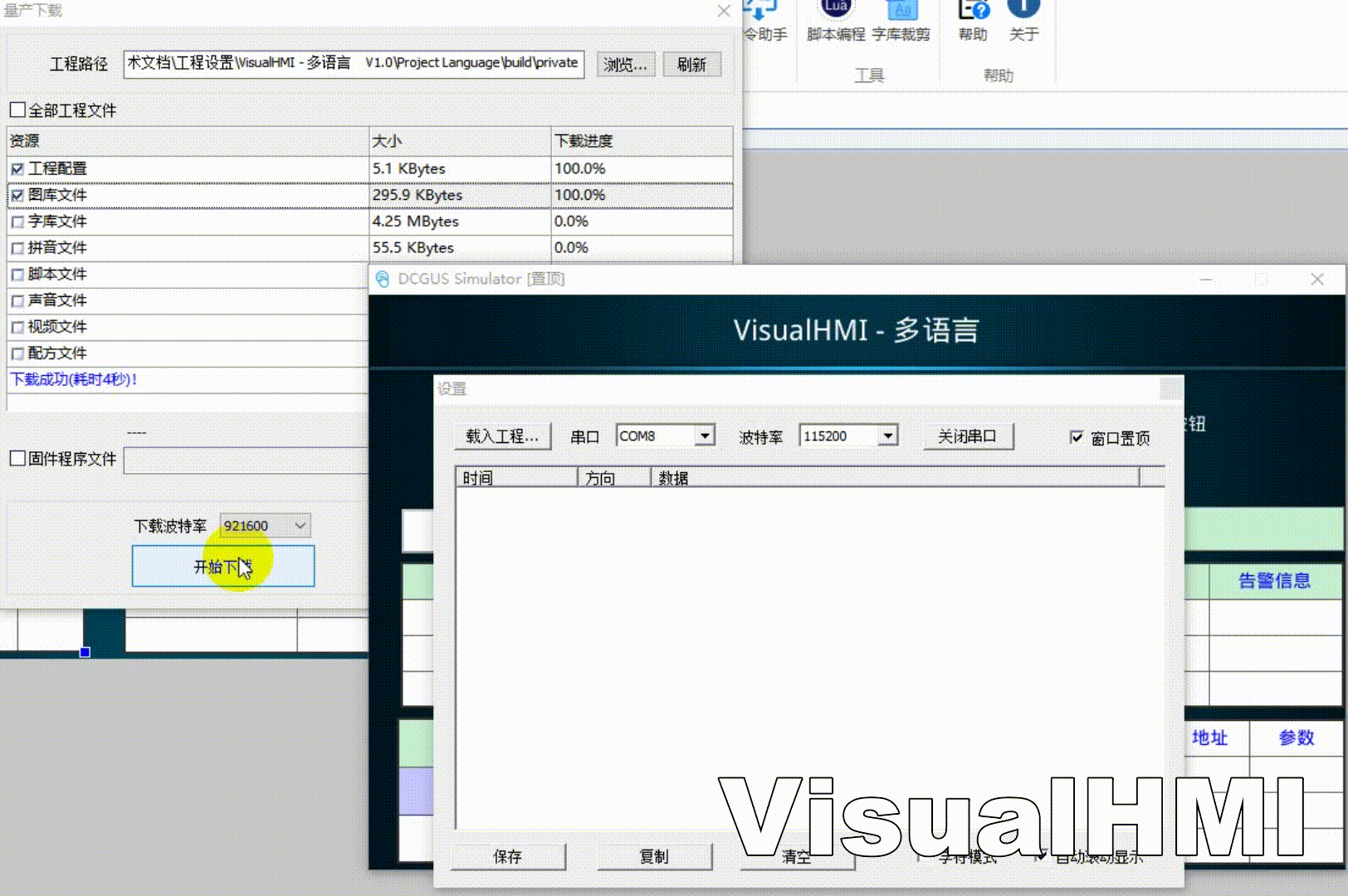Click the 刷新 refresh button

click(x=691, y=64)
